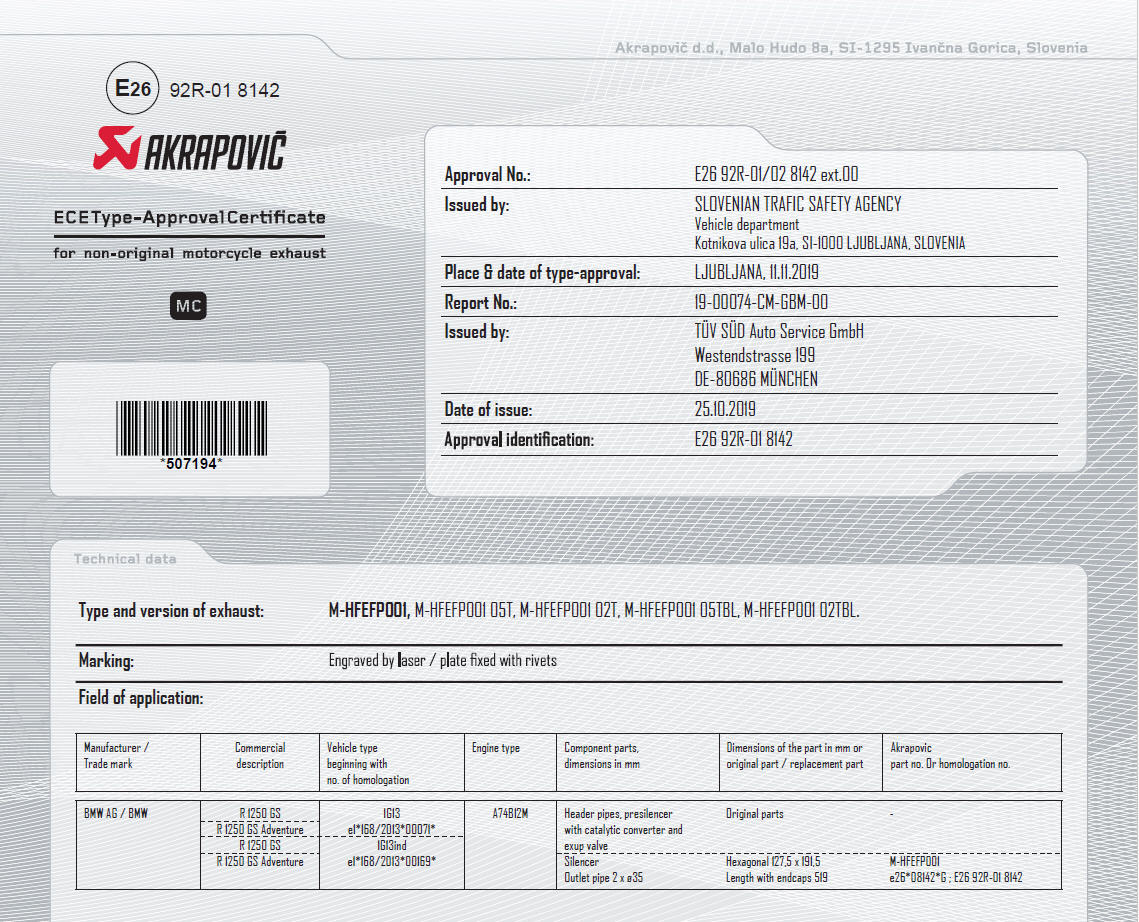Click the black MC badge
The width and height of the screenshot is (1139, 922).
pyautogui.click(x=189, y=307)
